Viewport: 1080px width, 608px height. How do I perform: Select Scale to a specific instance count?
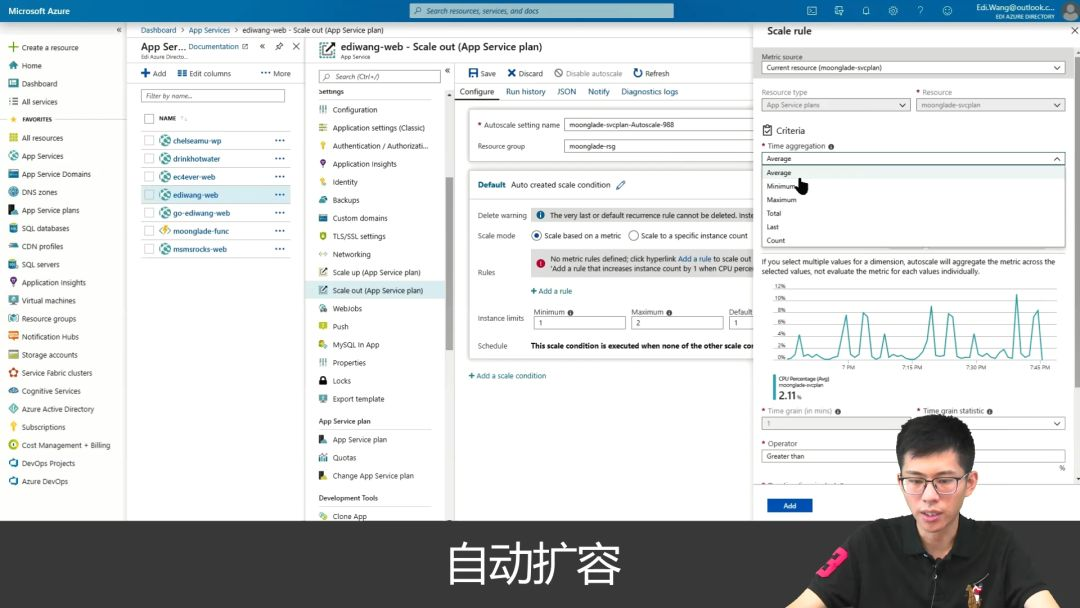click(633, 235)
